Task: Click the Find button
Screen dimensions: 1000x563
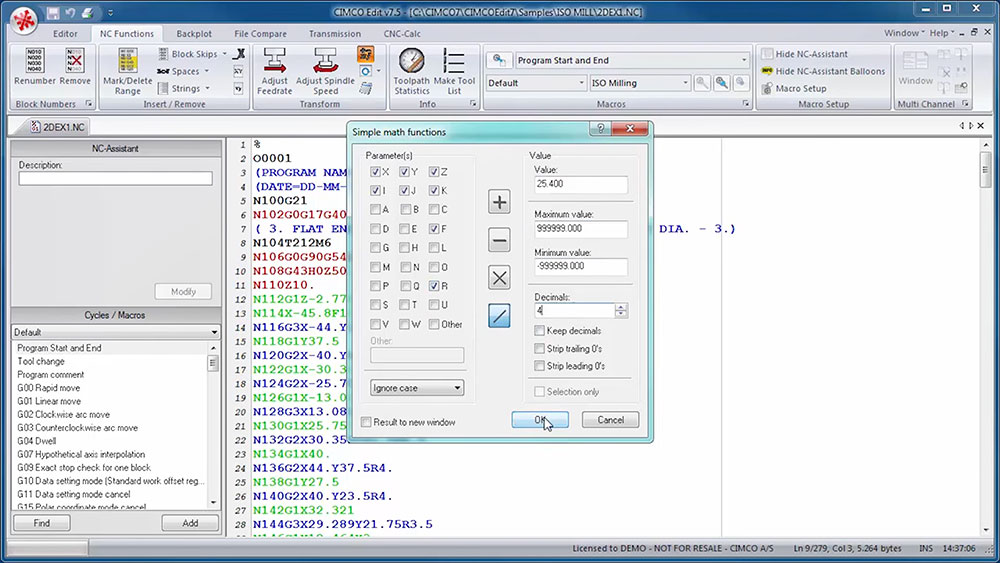Action: (x=41, y=523)
